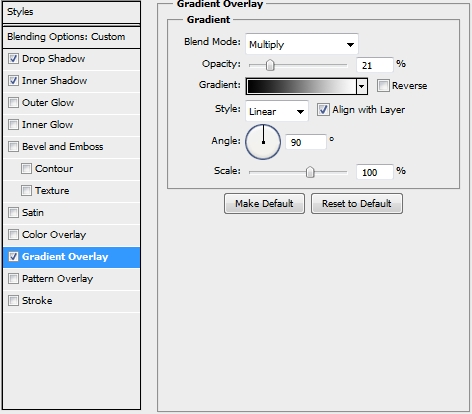
Task: Expand the gradient picker arrow
Action: click(361, 87)
